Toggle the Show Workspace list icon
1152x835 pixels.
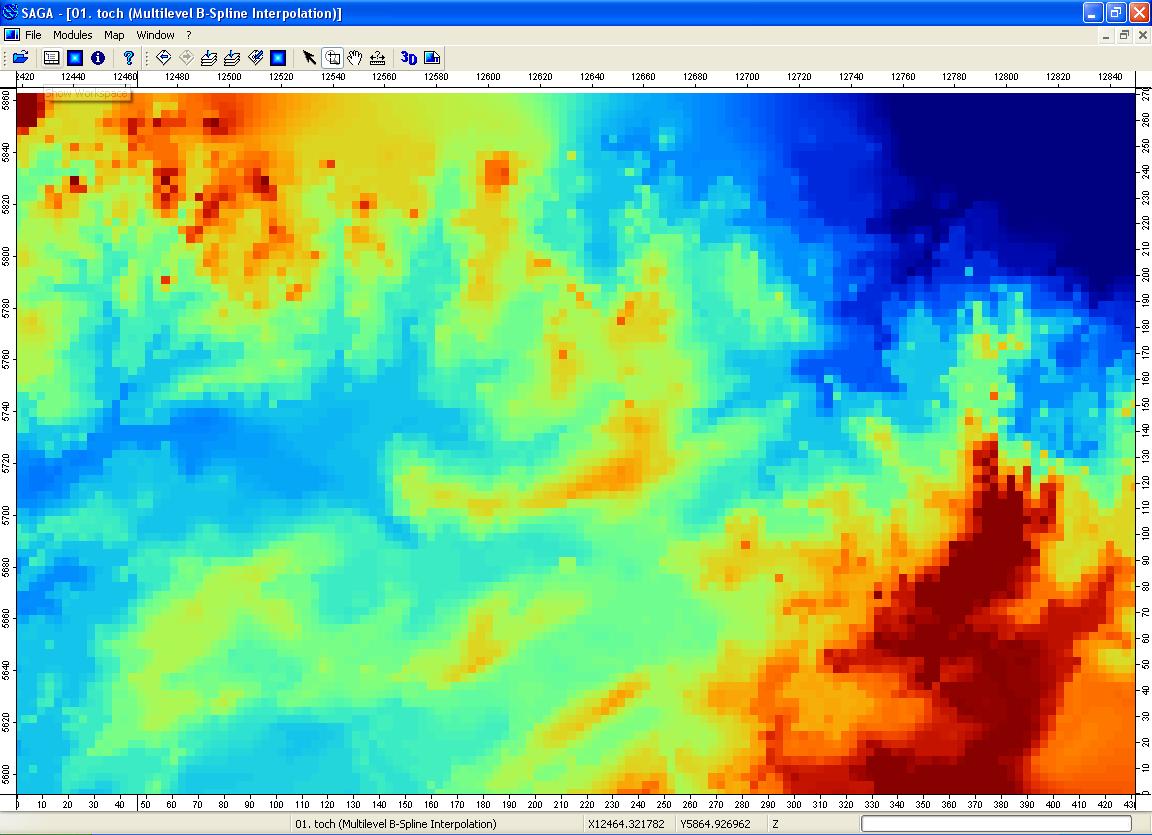click(51, 57)
